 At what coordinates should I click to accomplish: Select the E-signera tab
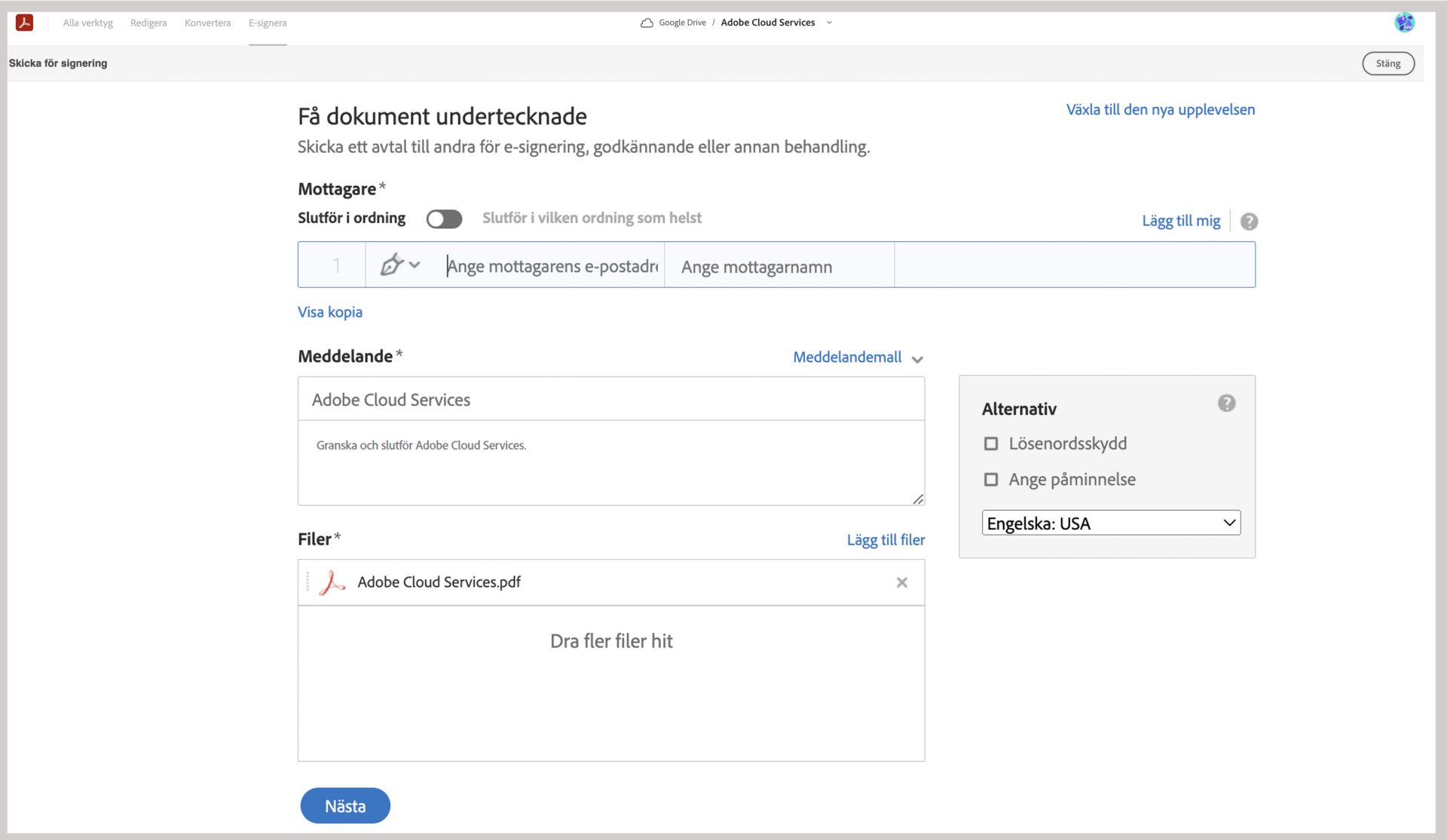[268, 23]
